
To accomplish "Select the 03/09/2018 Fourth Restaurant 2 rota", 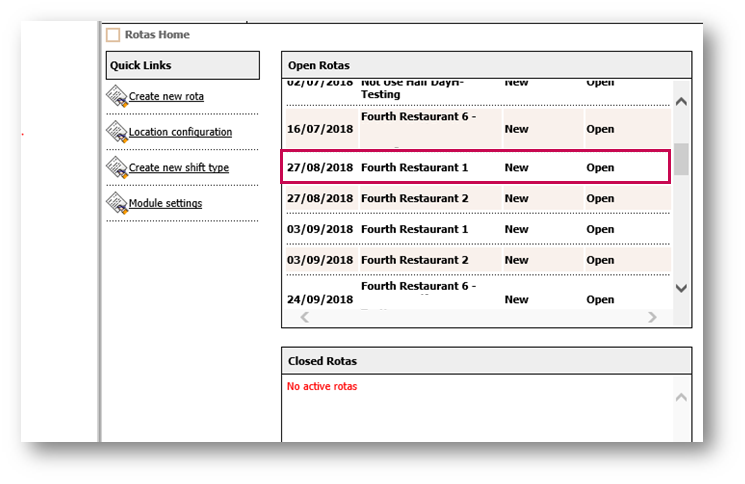I will 414,261.
